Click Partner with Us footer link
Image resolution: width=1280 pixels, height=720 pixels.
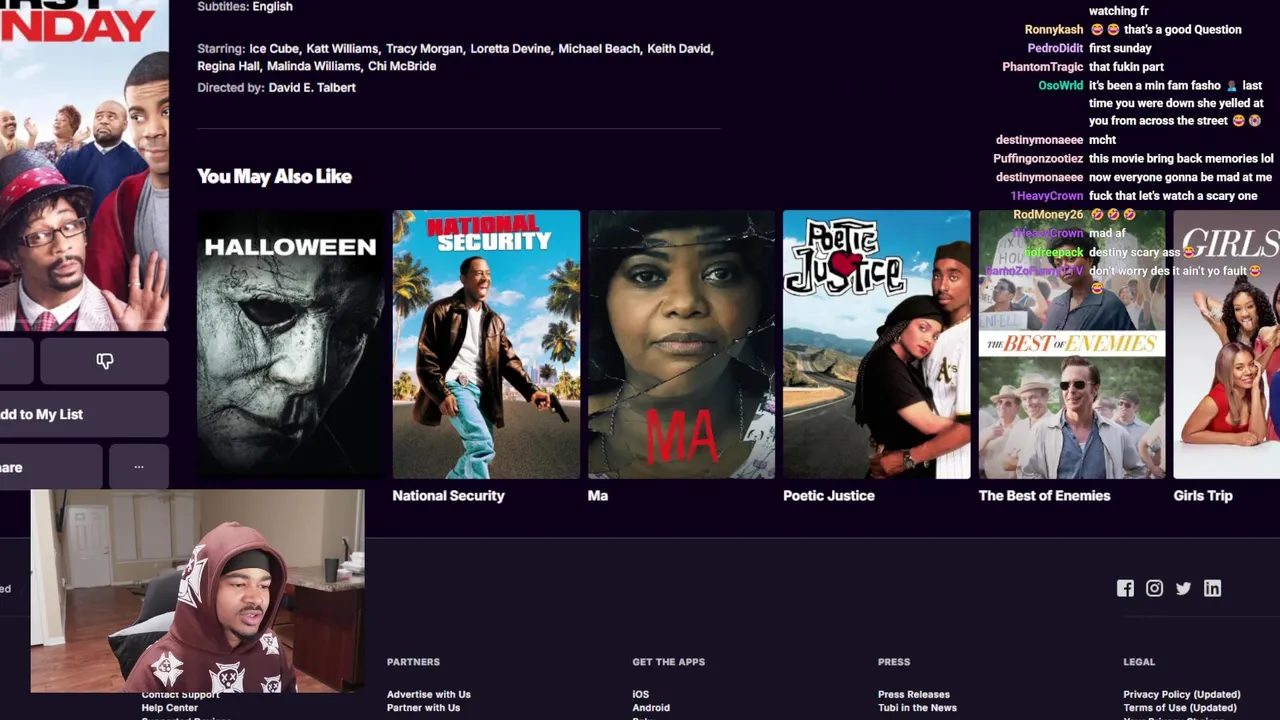tap(424, 708)
